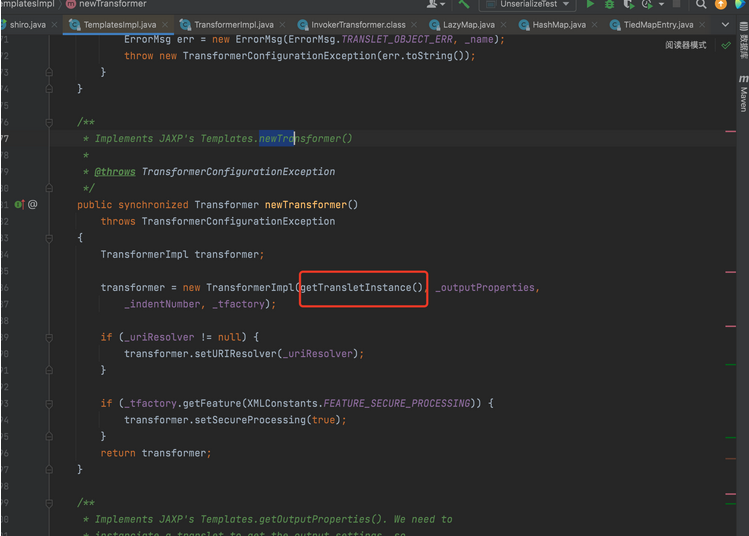
Task: Click the @throws Javadoc tag
Action: [115, 172]
